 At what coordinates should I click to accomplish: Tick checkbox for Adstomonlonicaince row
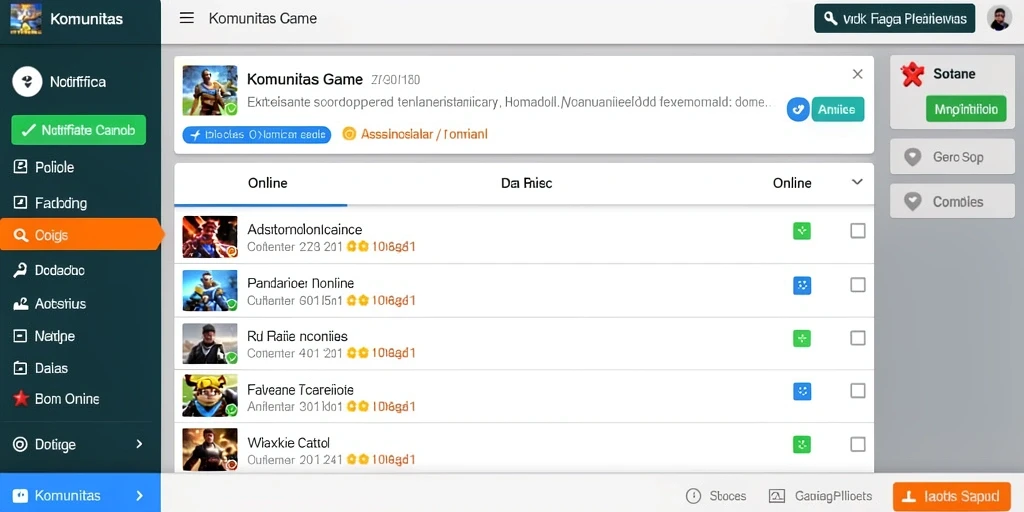(857, 231)
